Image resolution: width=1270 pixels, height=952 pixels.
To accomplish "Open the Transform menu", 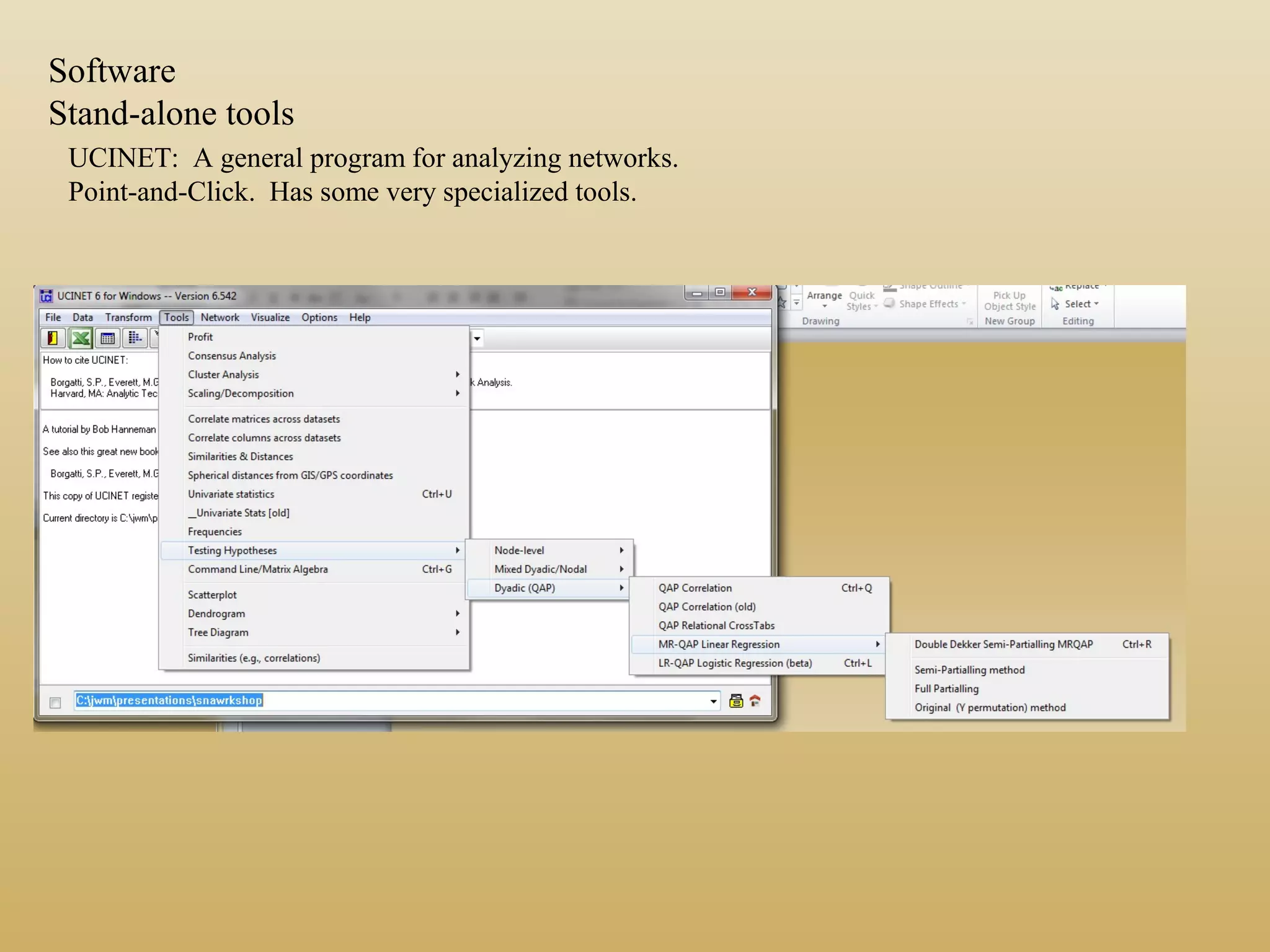I will [x=128, y=317].
